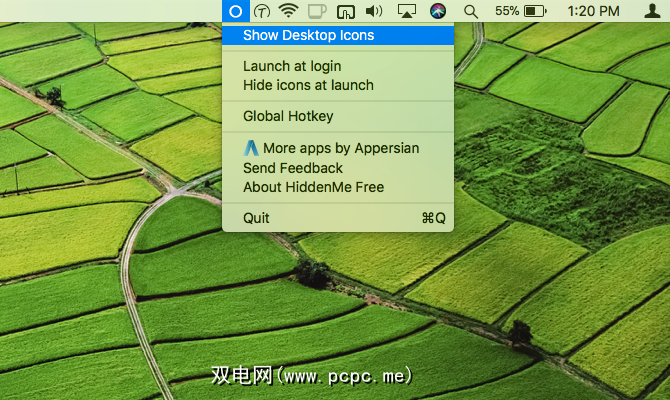Screen dimensions: 670x400
Task: Toggle Launch at login option
Action: (294, 66)
